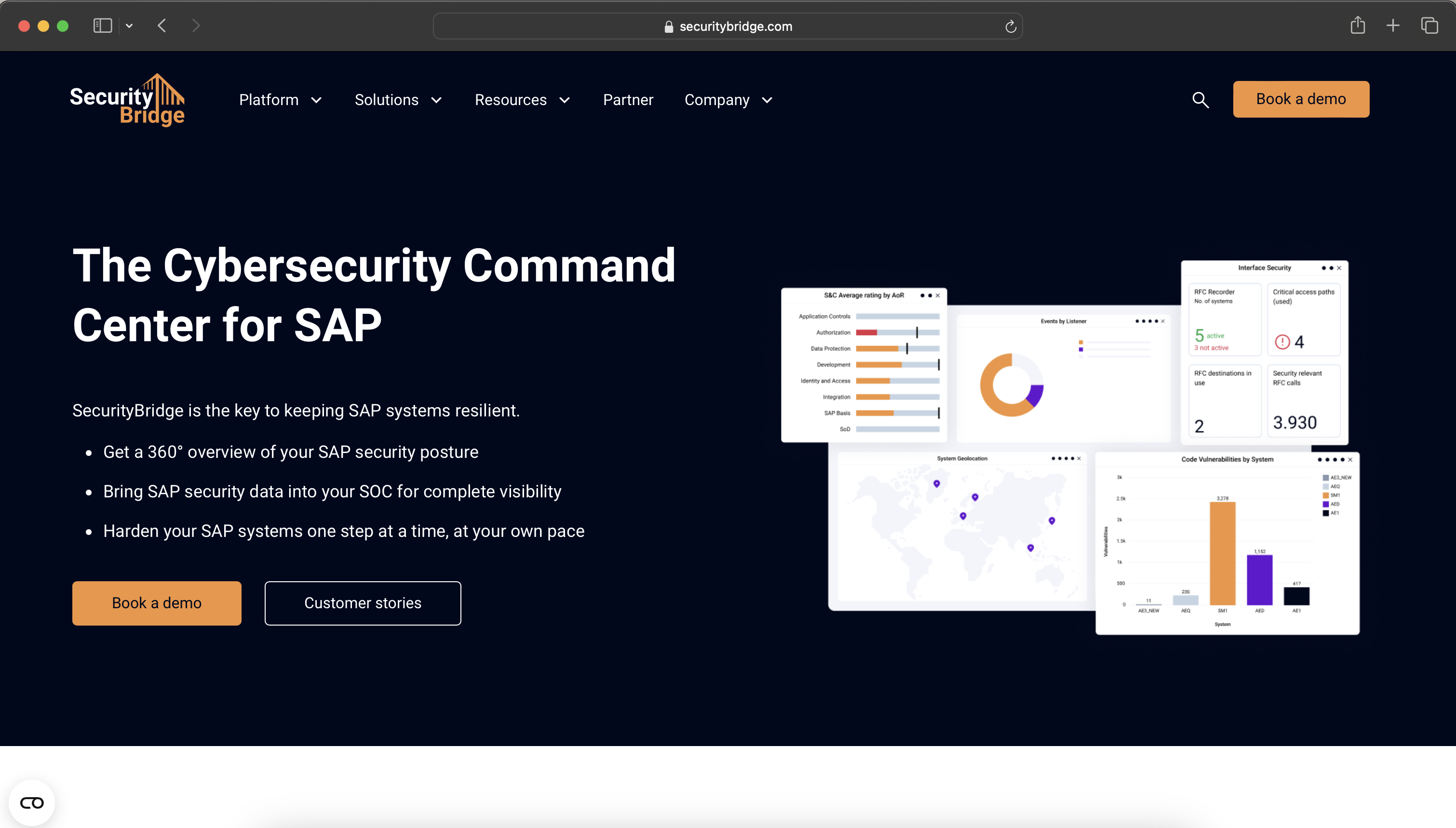The width and height of the screenshot is (1456, 828).
Task: Toggle the Safari sidebar icon
Action: tap(102, 26)
